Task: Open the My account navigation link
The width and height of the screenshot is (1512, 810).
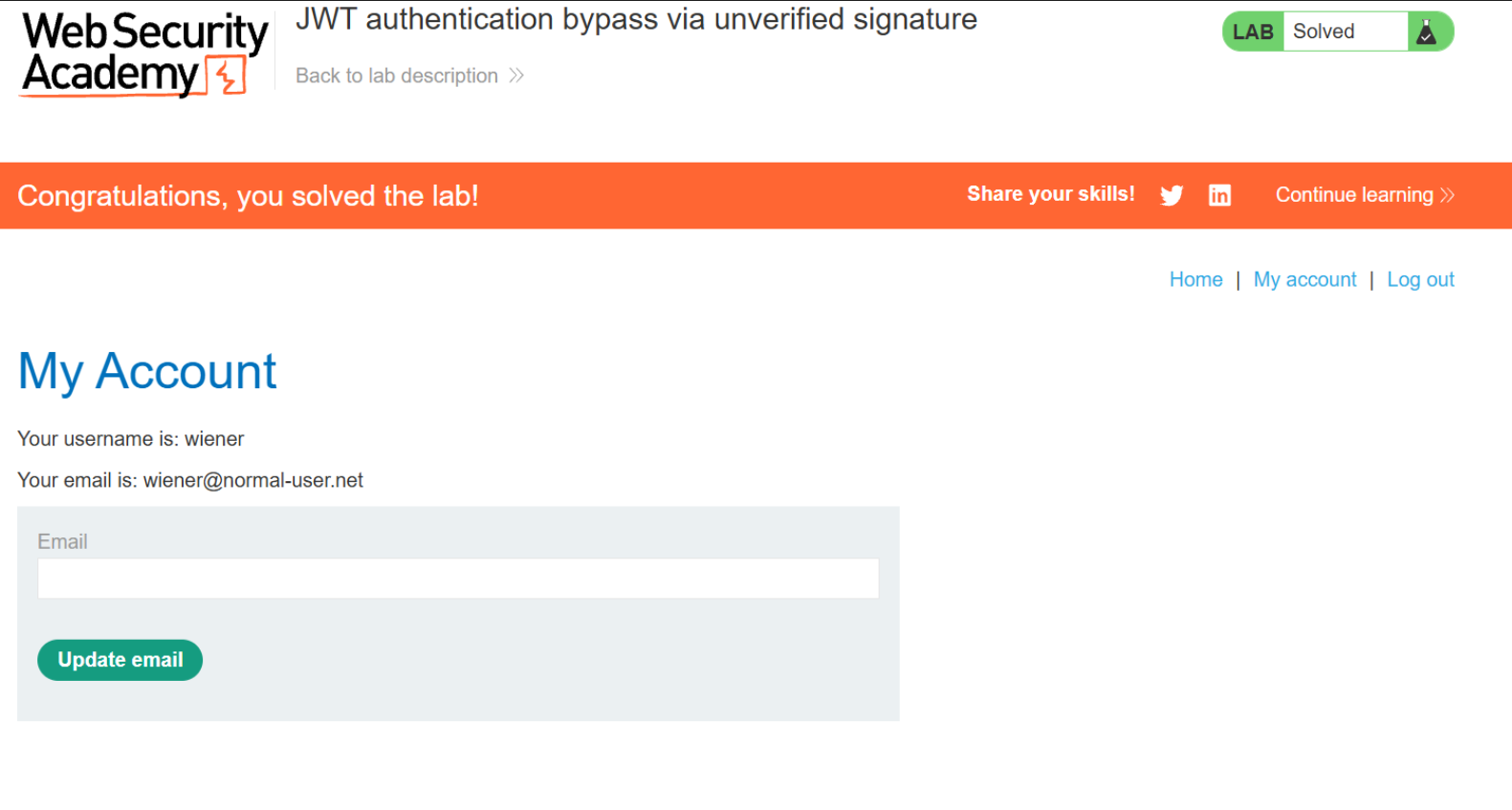Action: pyautogui.click(x=1304, y=279)
